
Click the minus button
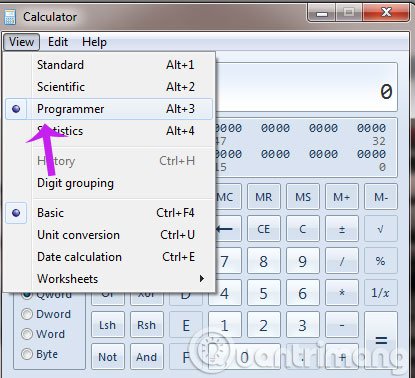[x=342, y=325]
